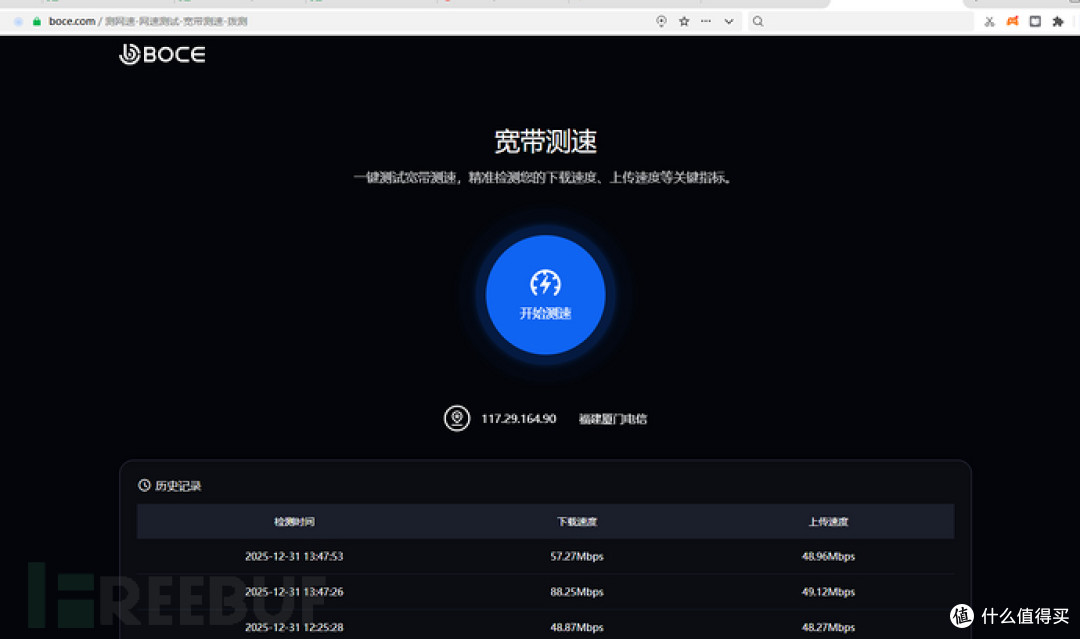This screenshot has width=1080, height=639.
Task: Click upload speed 48.27Mbps
Action: pos(828,627)
